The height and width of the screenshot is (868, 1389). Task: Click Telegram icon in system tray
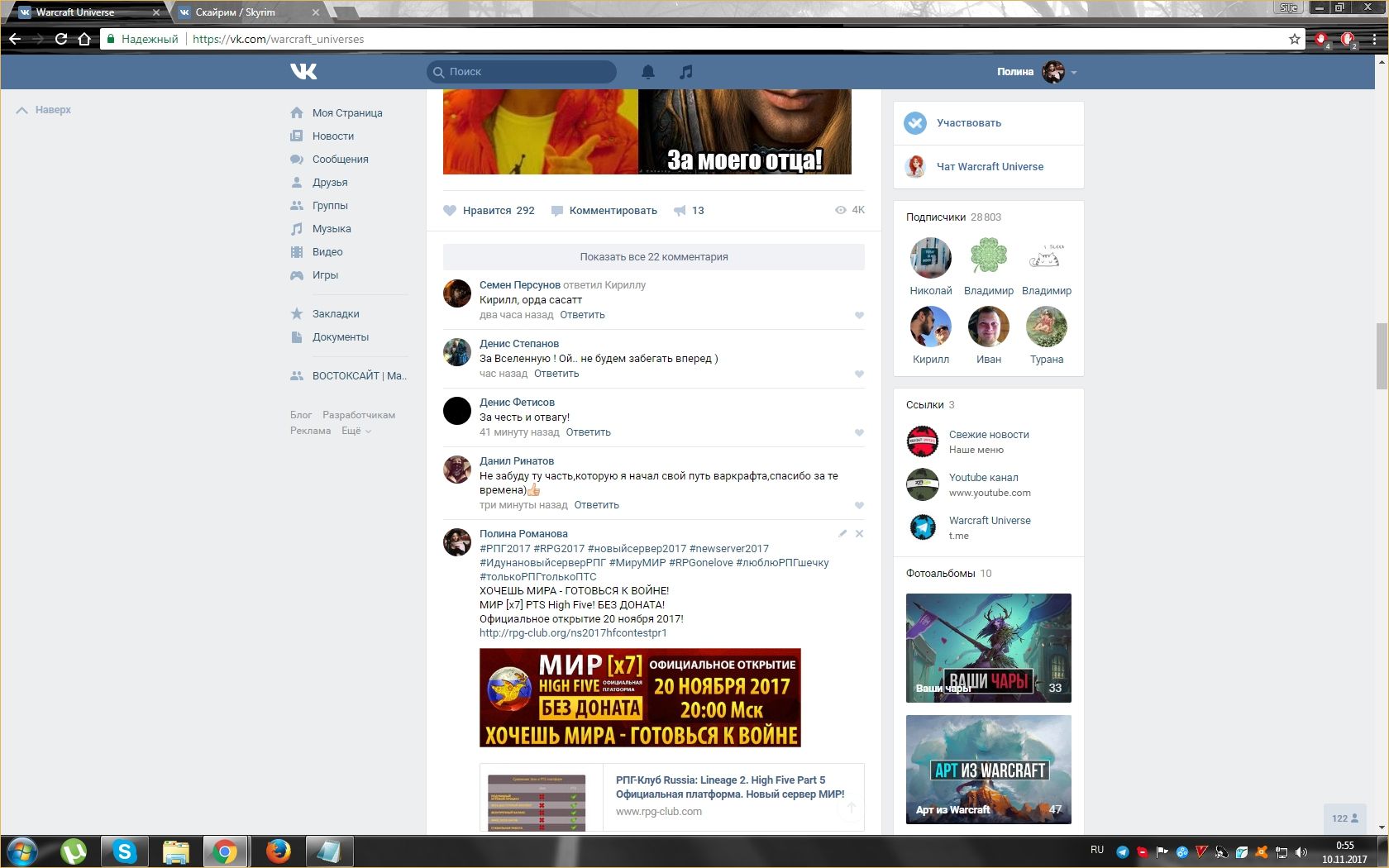(1122, 851)
